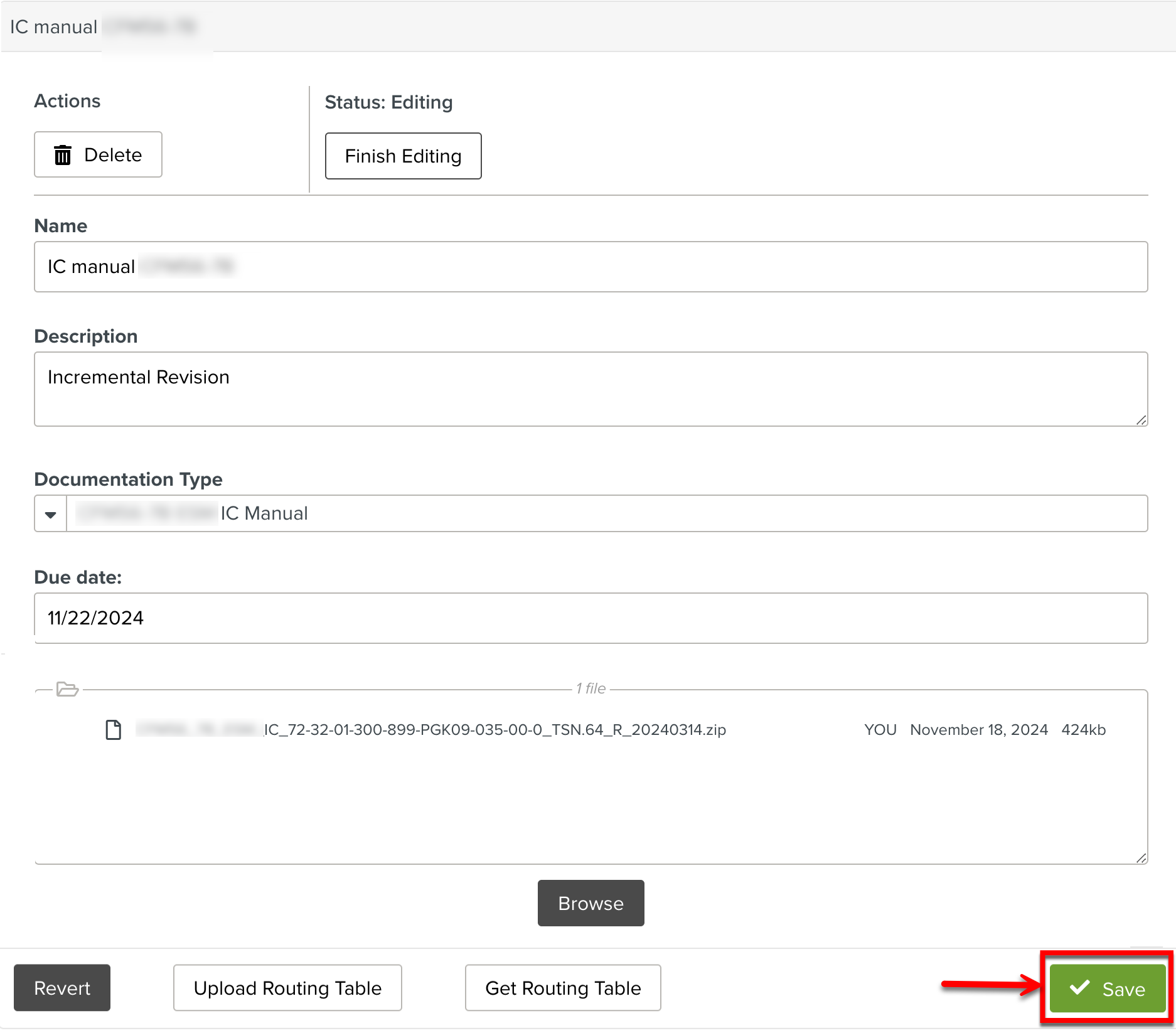The height and width of the screenshot is (1033, 1176).
Task: Click the '1 file' count label
Action: tap(591, 688)
